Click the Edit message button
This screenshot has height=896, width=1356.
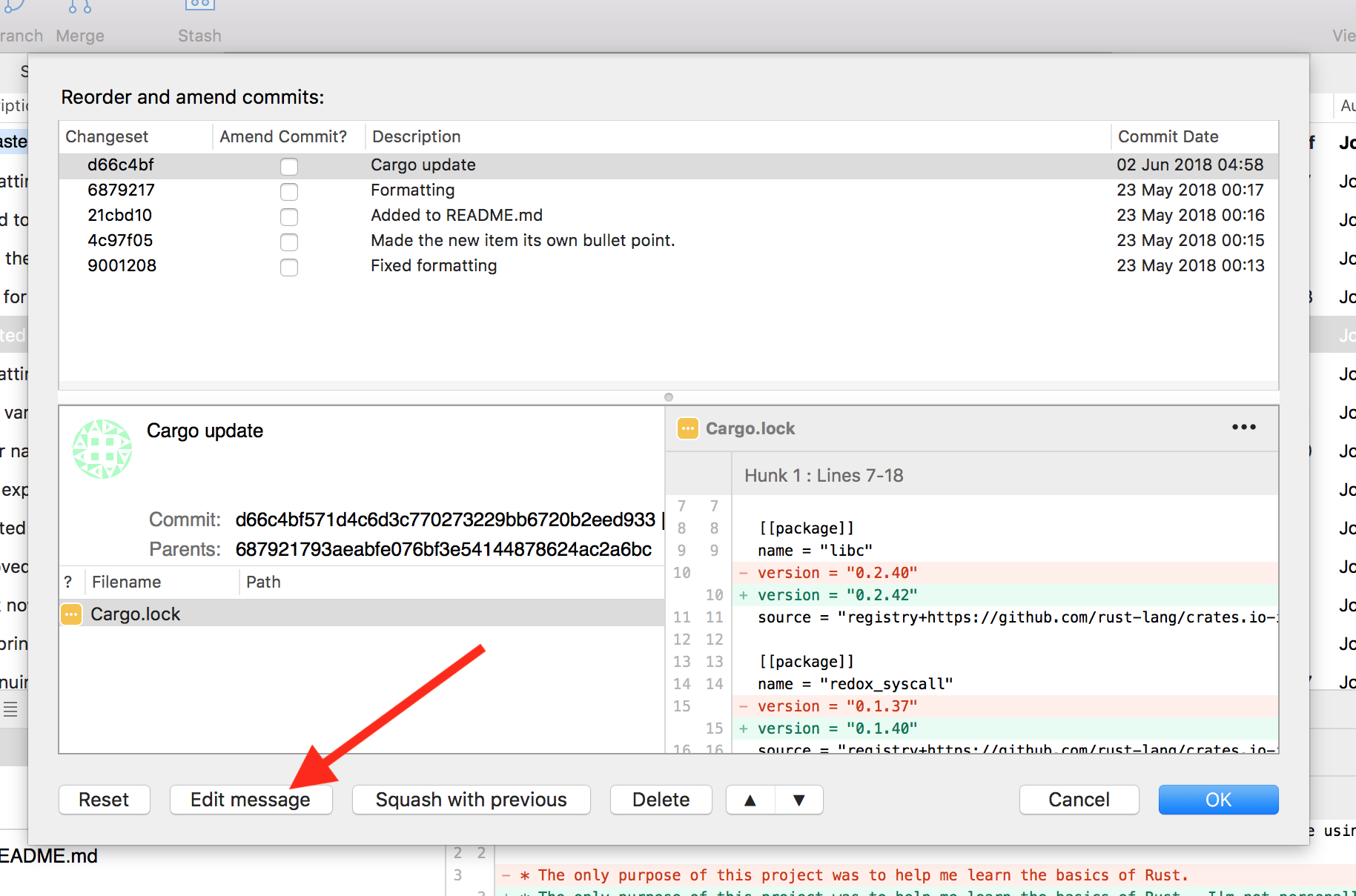pos(251,800)
